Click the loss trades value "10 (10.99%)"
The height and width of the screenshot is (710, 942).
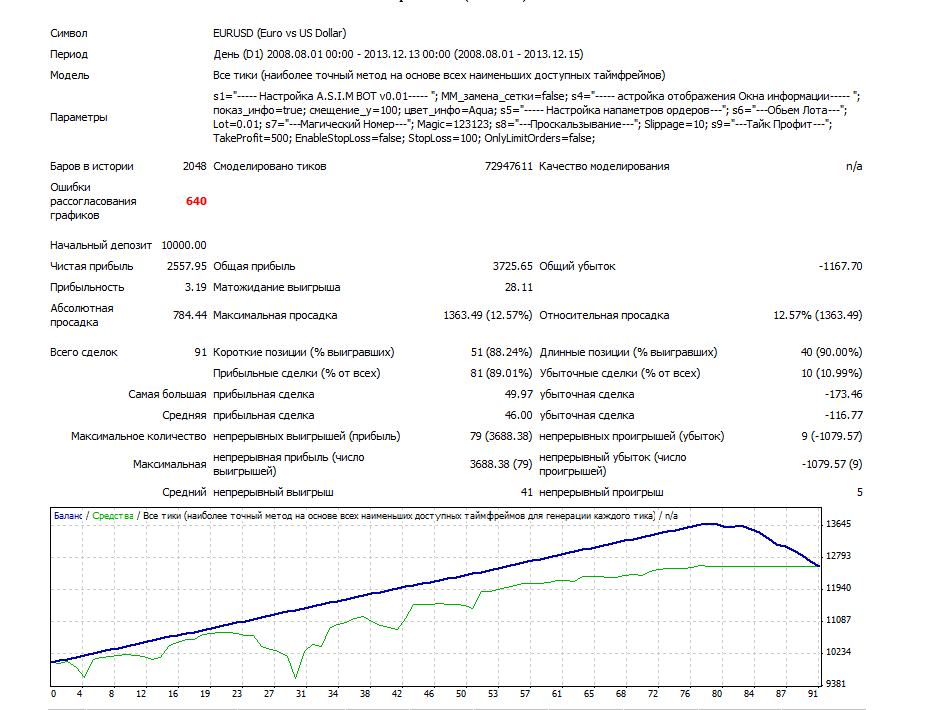click(831, 374)
